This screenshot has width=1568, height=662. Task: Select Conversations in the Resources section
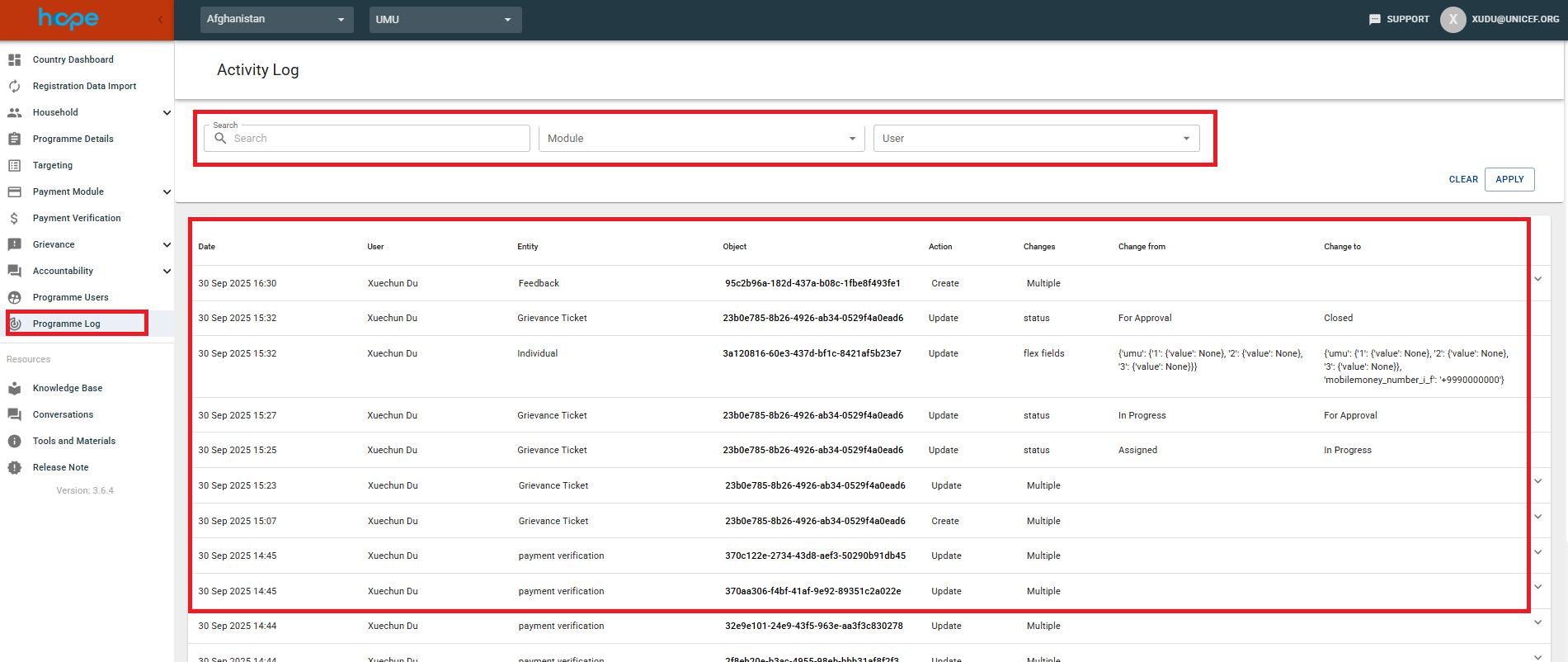click(63, 414)
